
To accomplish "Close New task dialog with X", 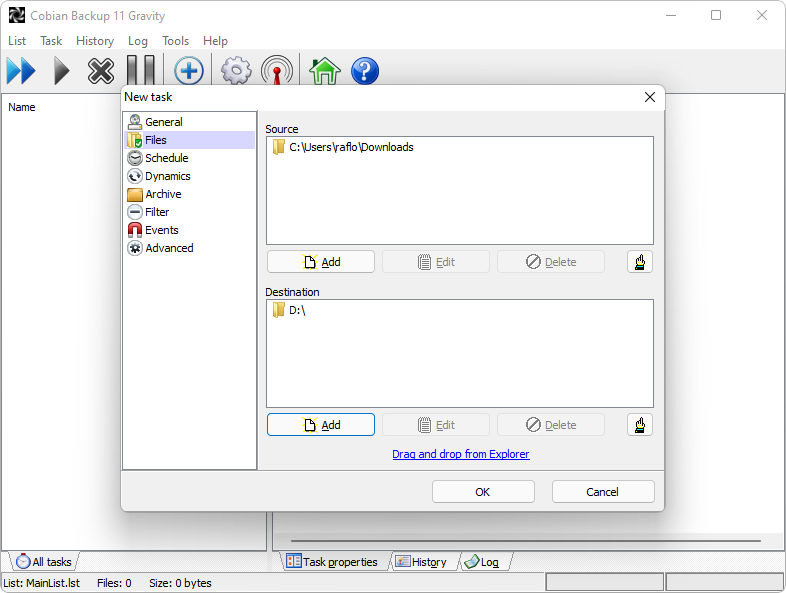I will [x=650, y=97].
